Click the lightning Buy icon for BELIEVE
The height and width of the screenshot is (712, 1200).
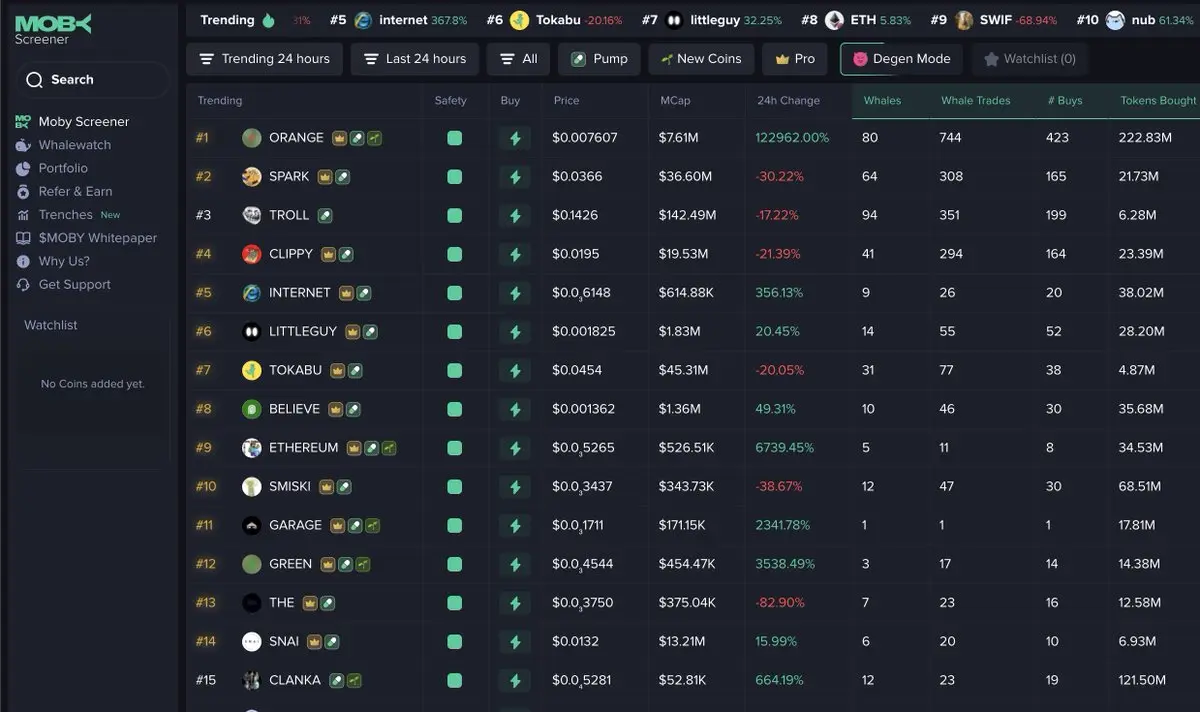tap(515, 409)
